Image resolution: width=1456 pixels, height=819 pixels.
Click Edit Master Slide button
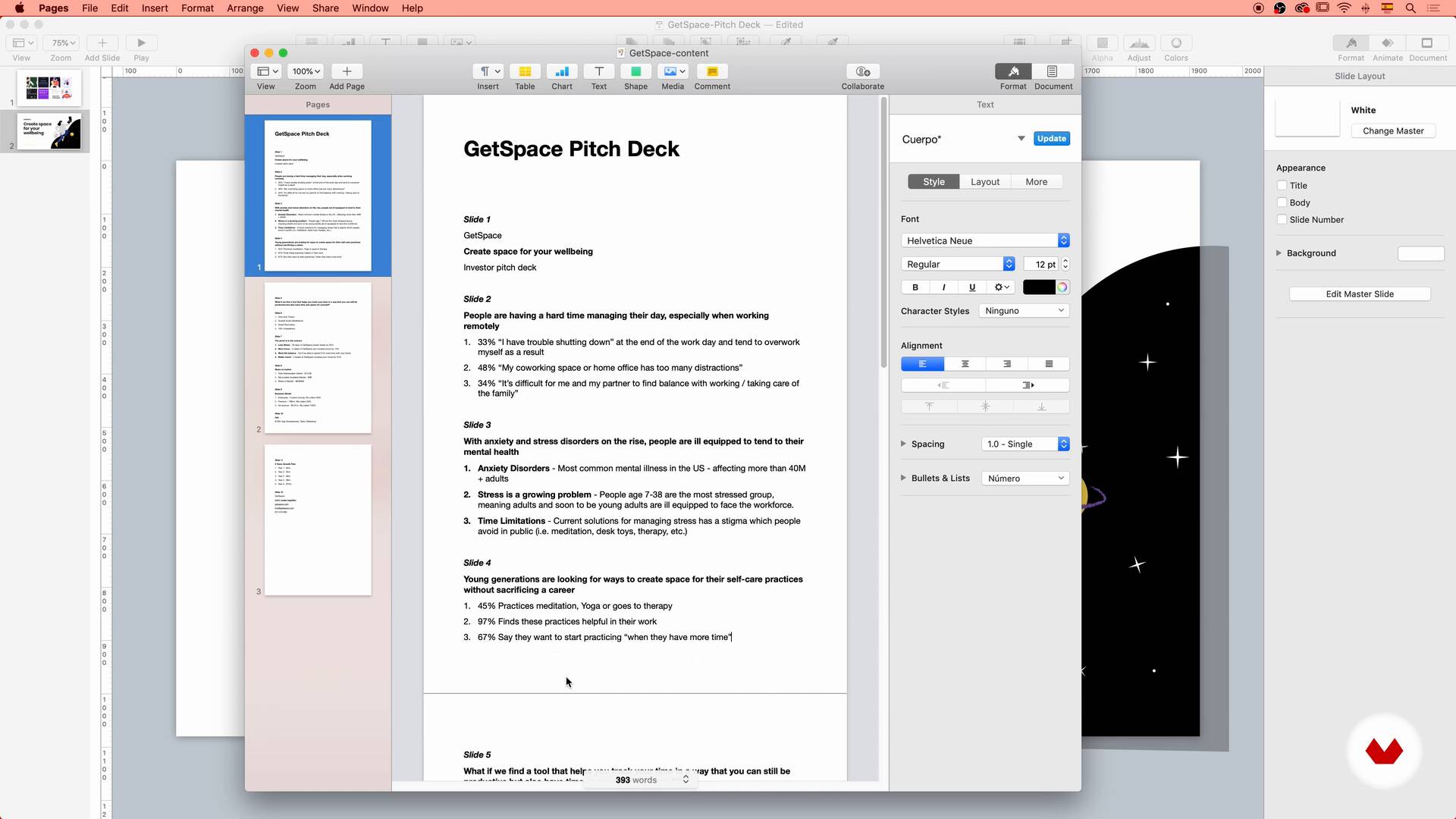point(1360,294)
